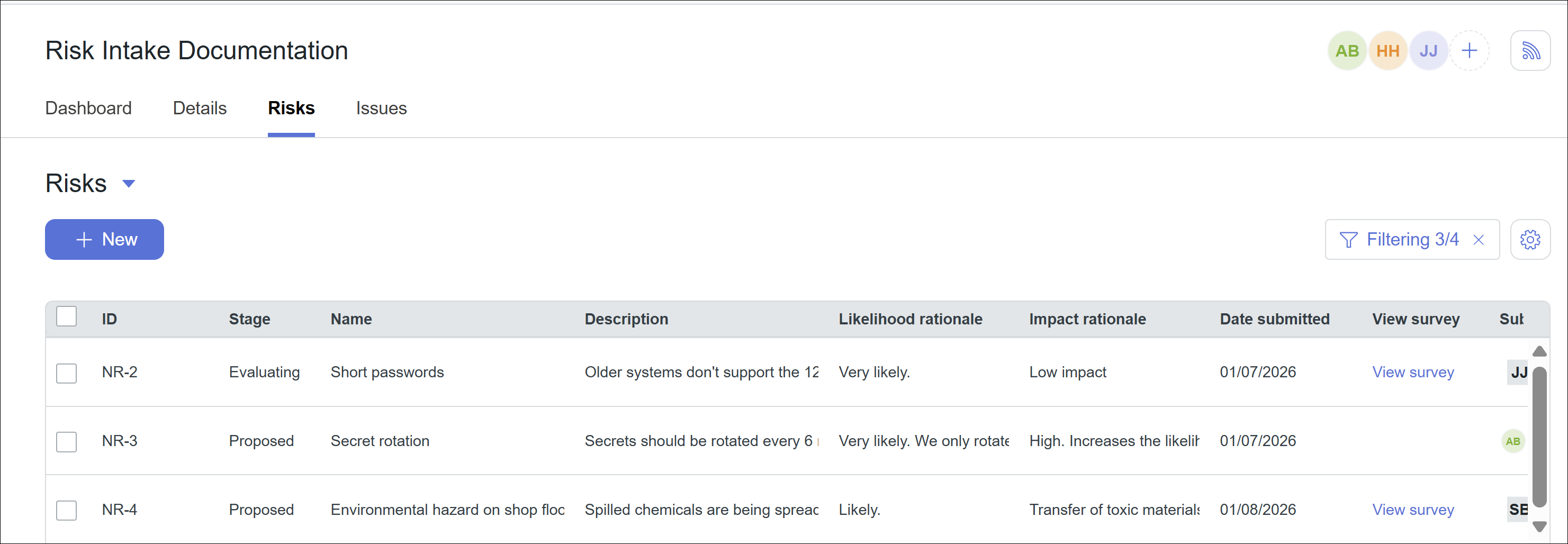Clear the filter with the X icon

coord(1479,240)
